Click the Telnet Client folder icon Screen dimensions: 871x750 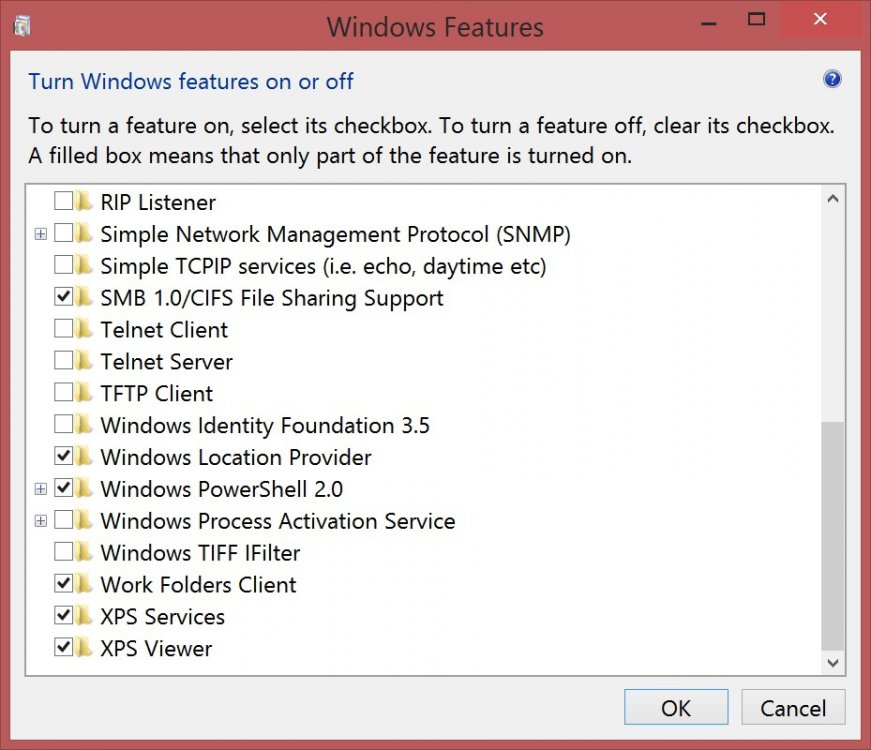[83, 329]
